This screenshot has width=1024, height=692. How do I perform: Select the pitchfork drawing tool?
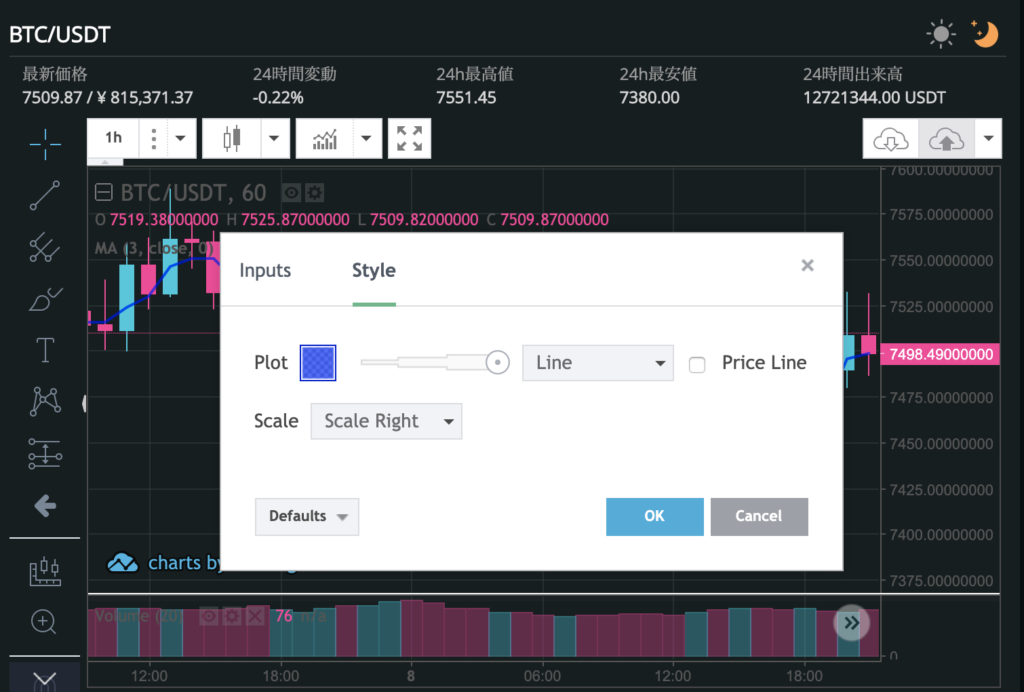(45, 247)
